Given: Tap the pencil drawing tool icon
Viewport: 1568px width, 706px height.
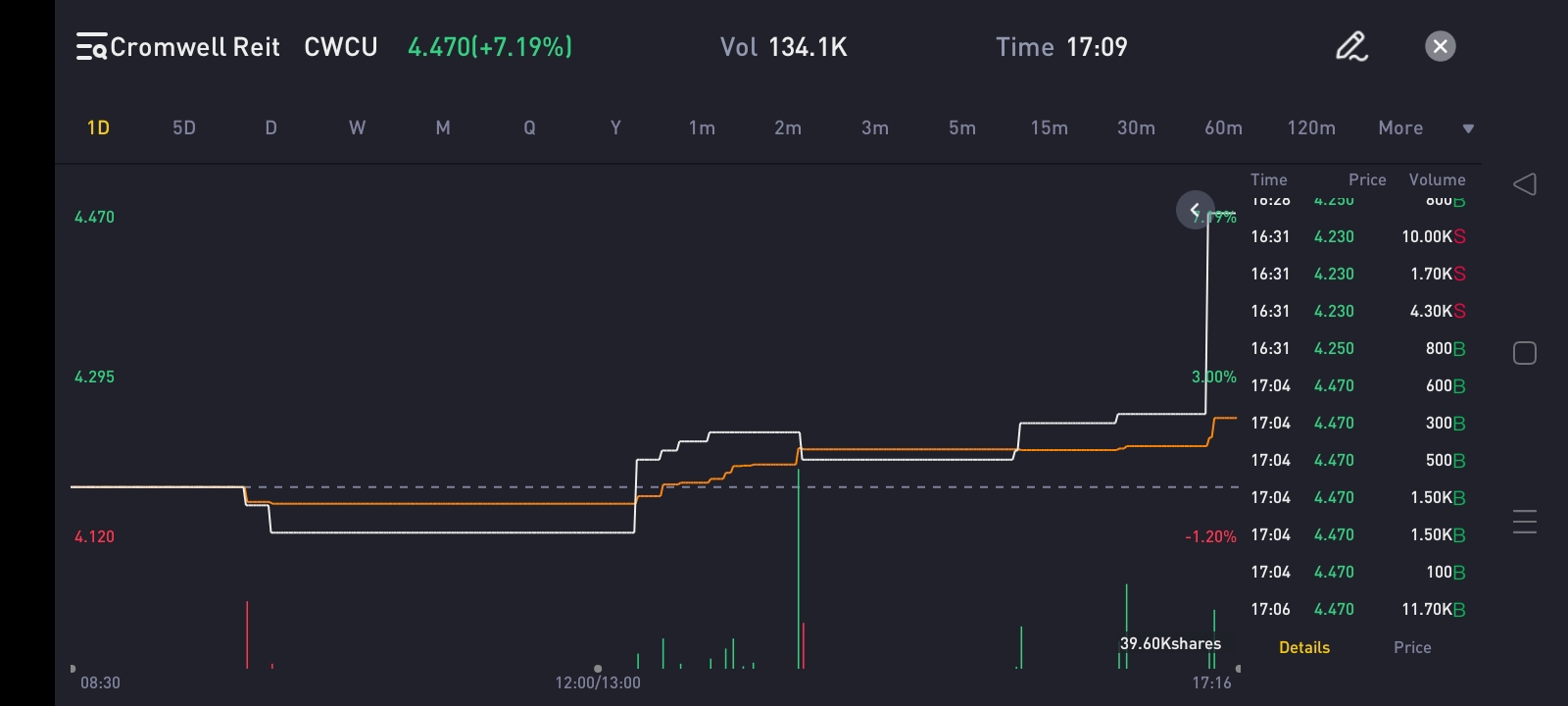Looking at the screenshot, I should pyautogui.click(x=1351, y=46).
